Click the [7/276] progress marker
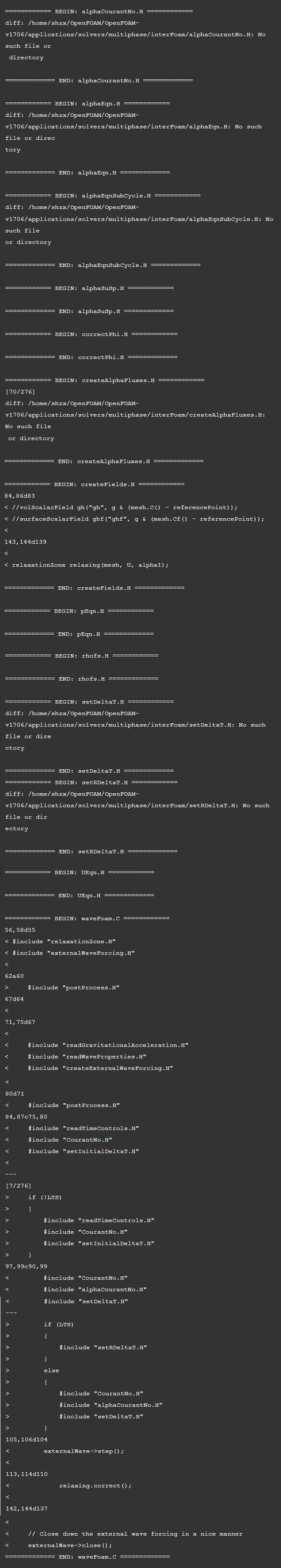Image resolution: width=281 pixels, height=1568 pixels. 18,1186
